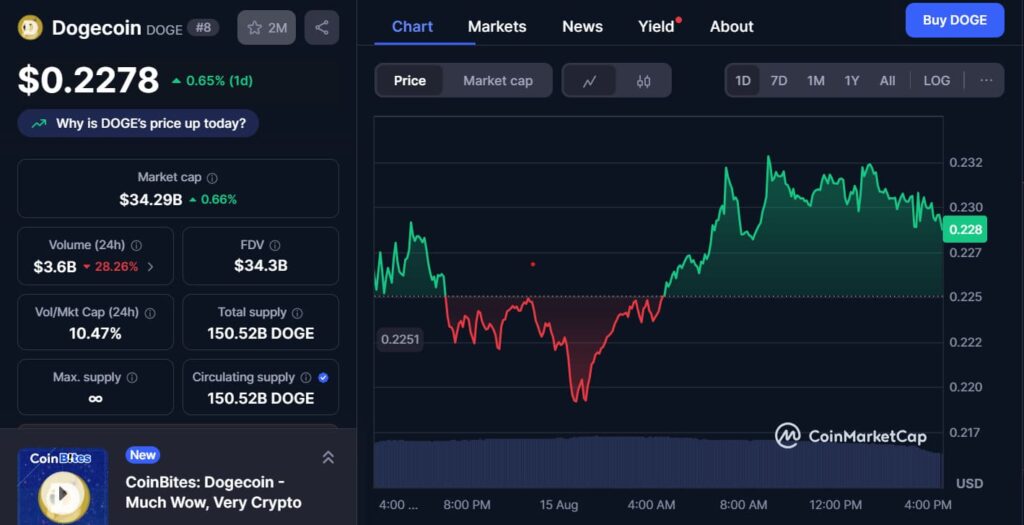Click the info icon next to FDV
Viewport: 1024px width, 525px height.
coord(274,245)
